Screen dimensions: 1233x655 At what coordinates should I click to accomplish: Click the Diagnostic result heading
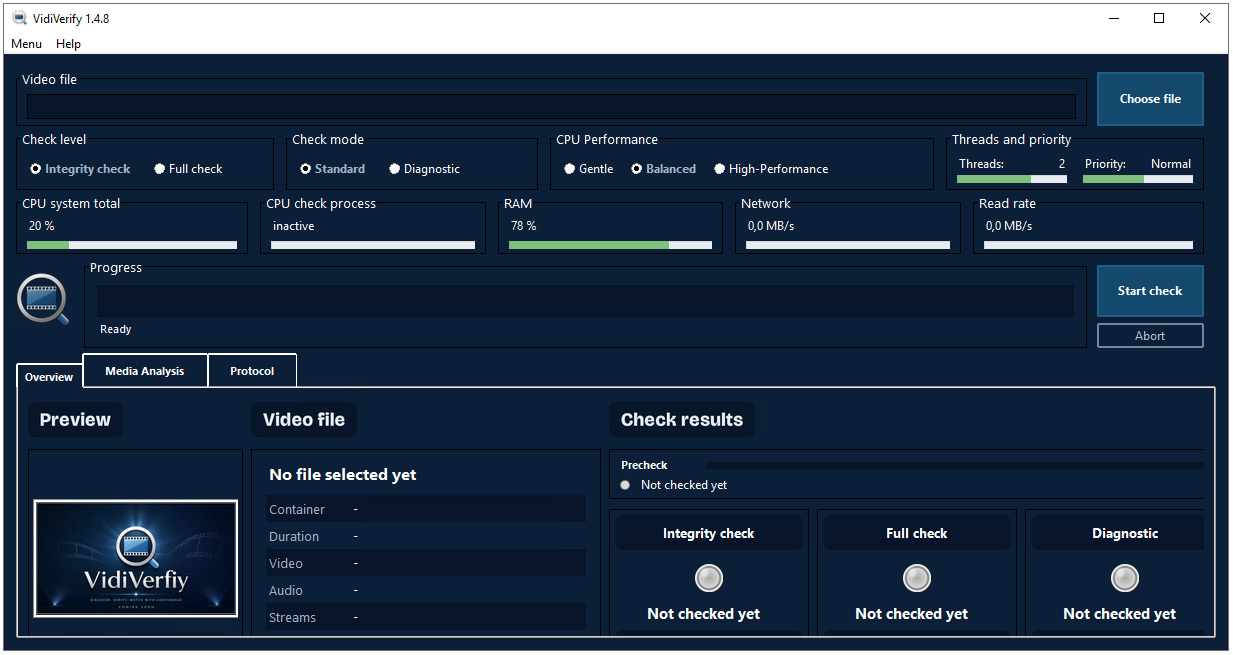(x=1125, y=534)
